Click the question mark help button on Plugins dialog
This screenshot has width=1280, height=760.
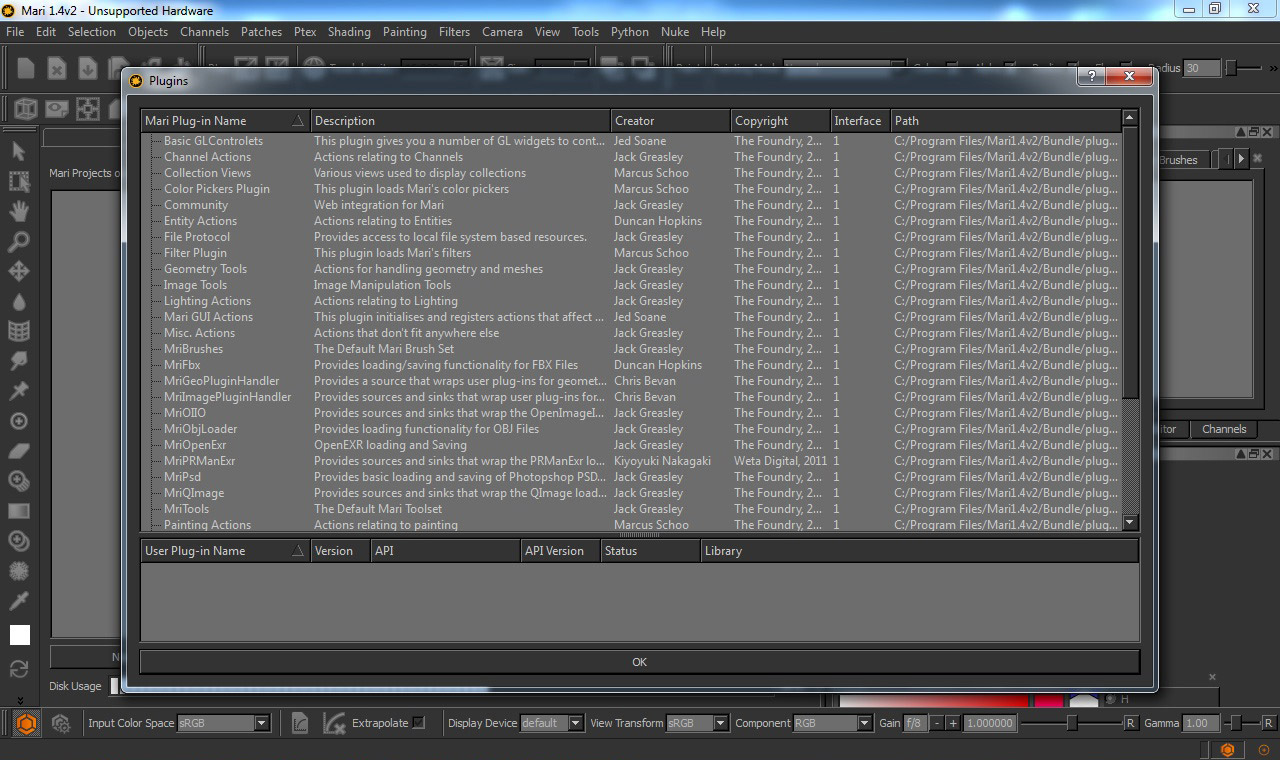click(x=1092, y=77)
